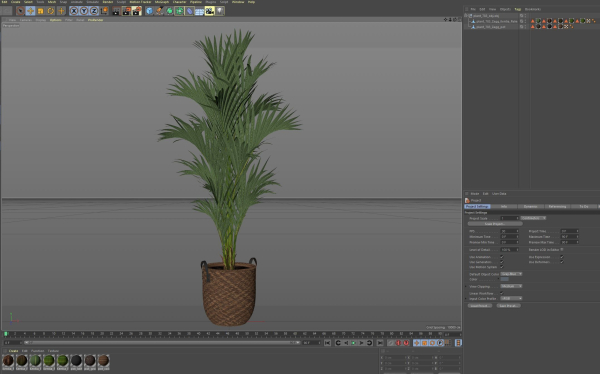Add a Camera object
Viewport: 600px width, 374px height.
click(209, 11)
